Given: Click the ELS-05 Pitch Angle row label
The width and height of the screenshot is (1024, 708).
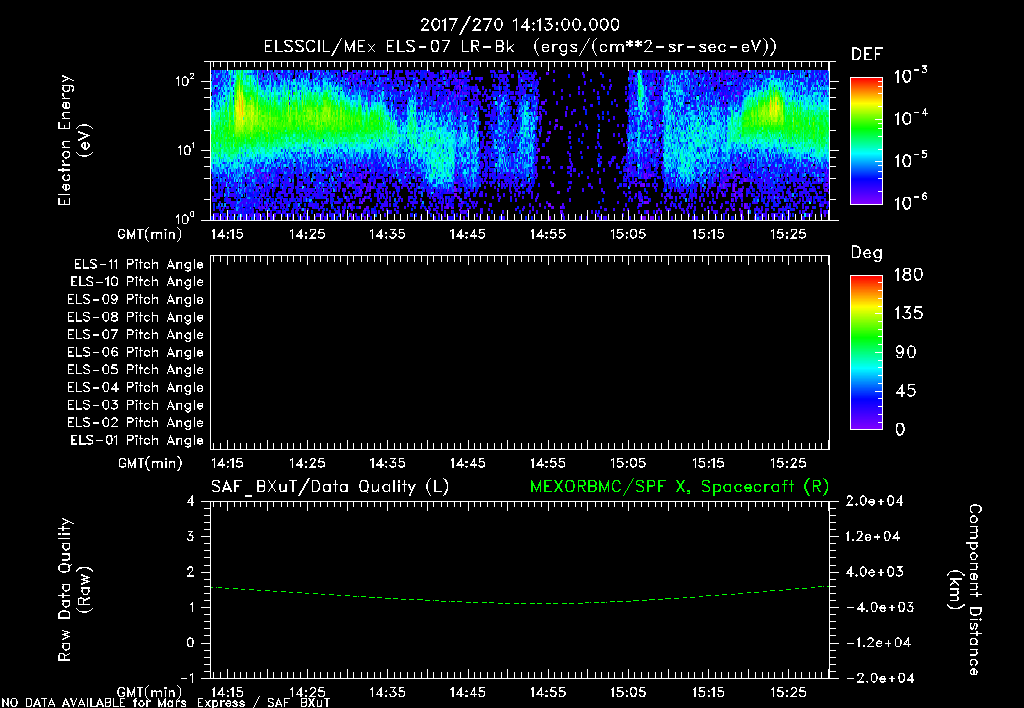Looking at the screenshot, I should (x=135, y=370).
